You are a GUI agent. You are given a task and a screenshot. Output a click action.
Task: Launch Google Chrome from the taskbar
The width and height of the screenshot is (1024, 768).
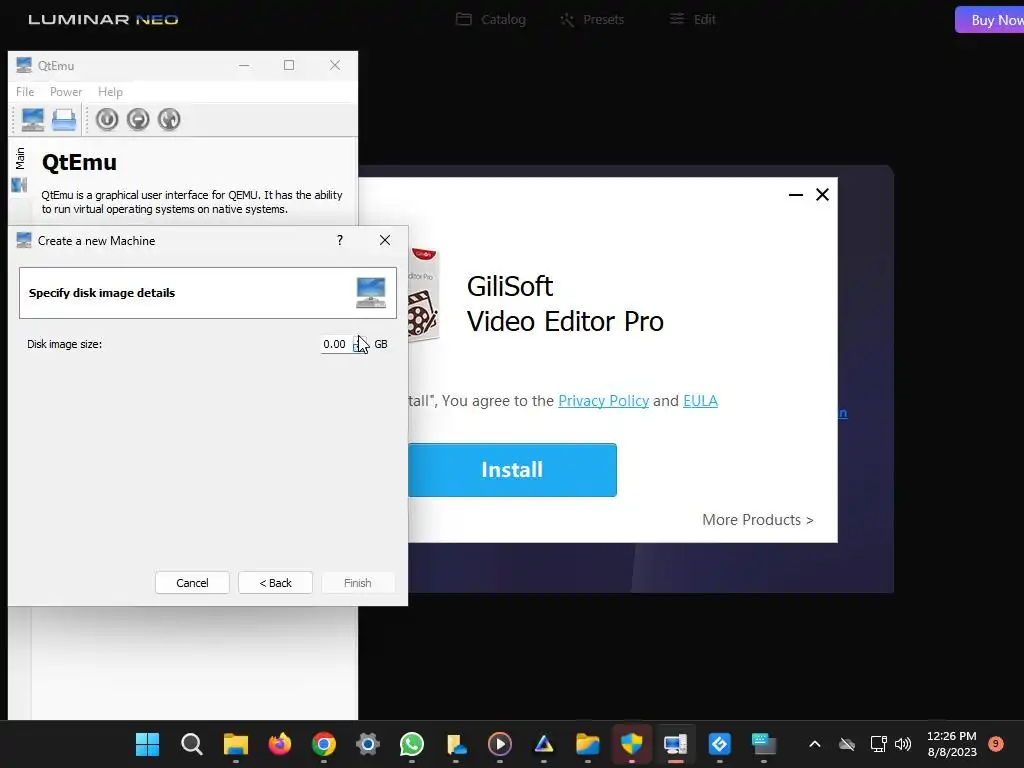(324, 744)
